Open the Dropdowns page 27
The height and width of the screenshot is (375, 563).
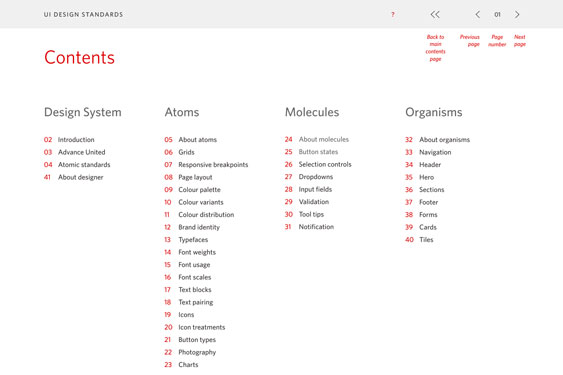(309, 177)
